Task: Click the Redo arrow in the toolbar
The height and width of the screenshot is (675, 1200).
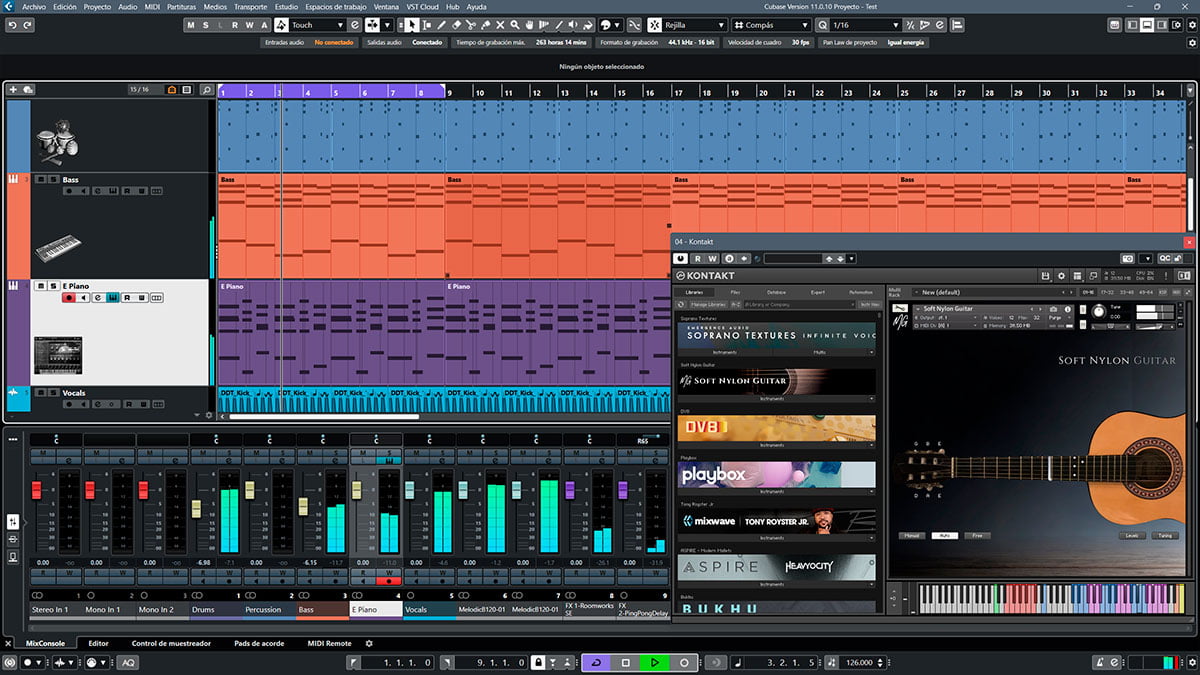Action: point(26,25)
